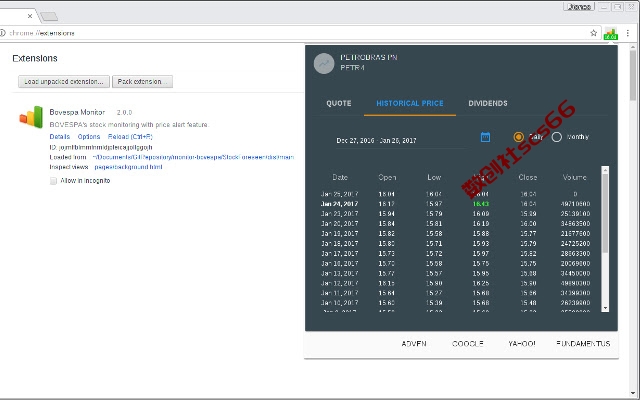
Task: Click the Open price in Jan 23 row
Action: pyautogui.click(x=387, y=214)
